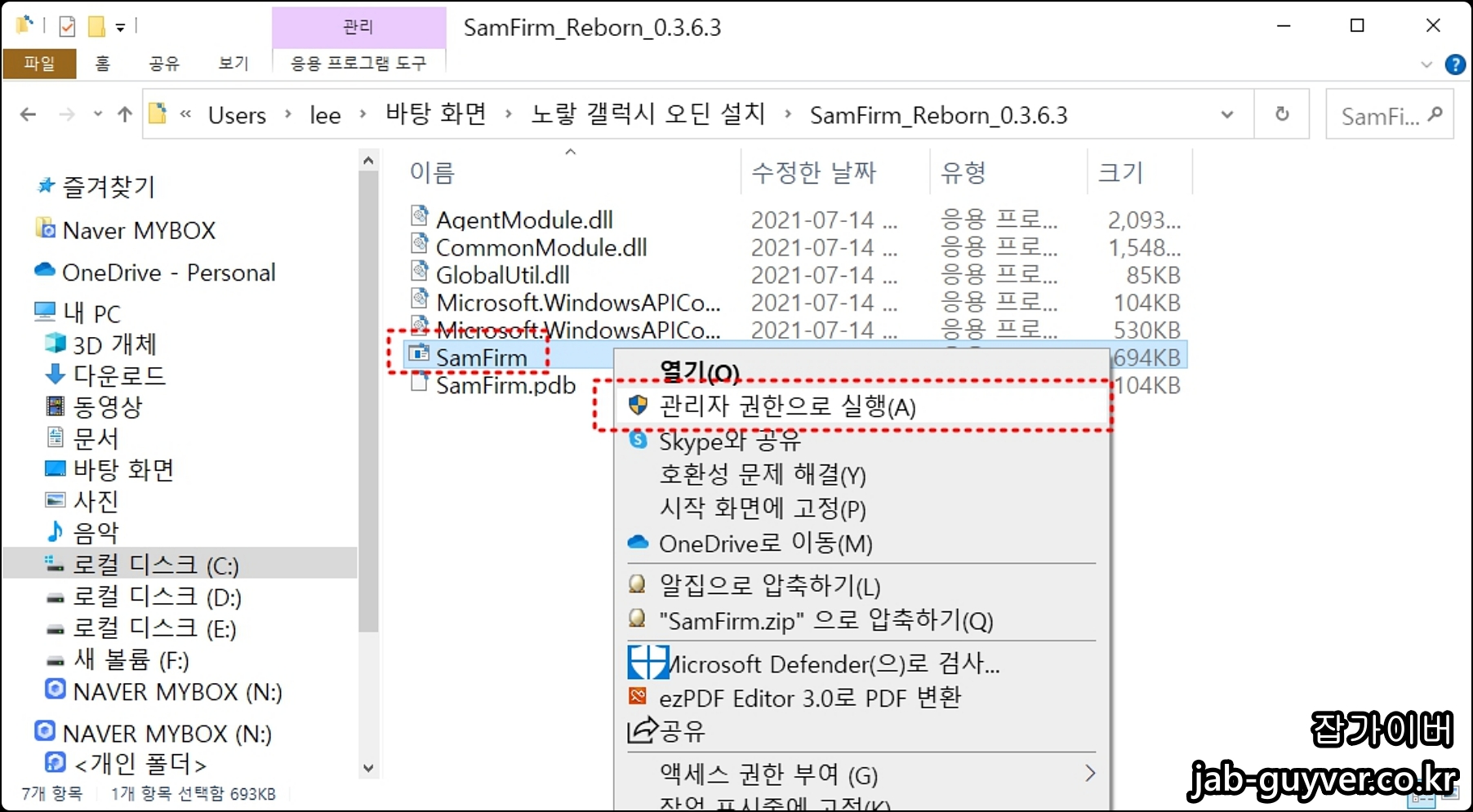The height and width of the screenshot is (812, 1473).
Task: Select the AgentModule.dll file icon
Action: point(419,215)
